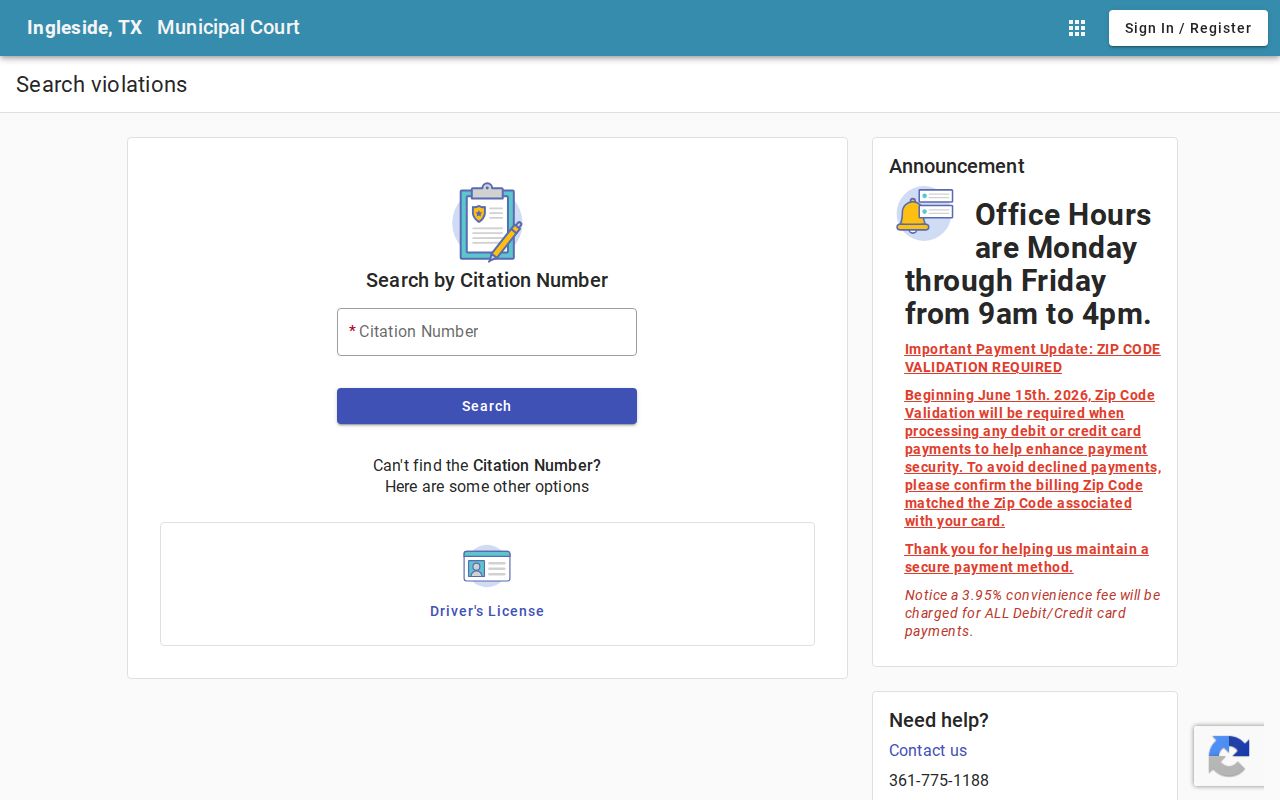
Task: Click the phone number 361-775-1188
Action: 939,780
